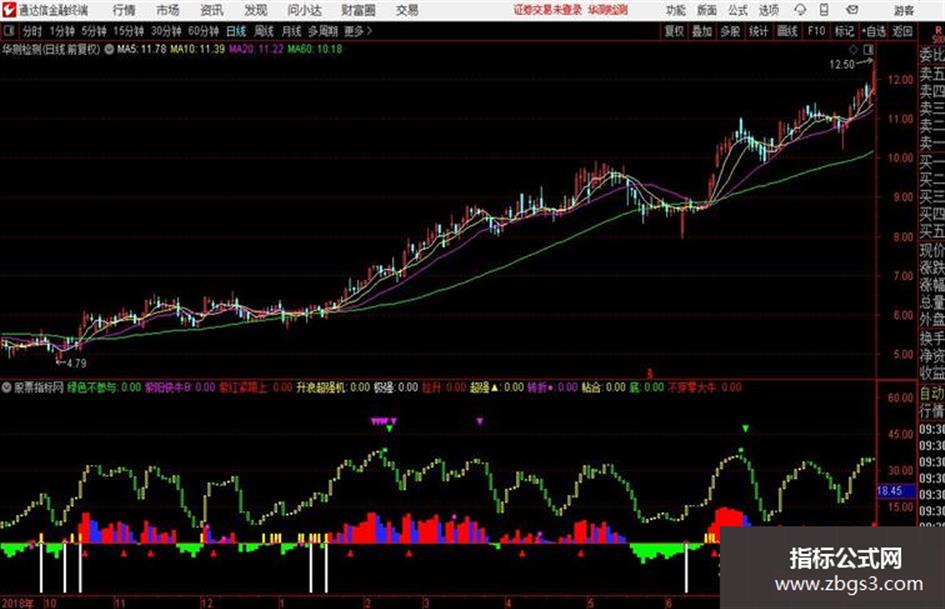Screen dimensions: 945x609
Task: Click the 4.79 low price label
Action: [77, 364]
